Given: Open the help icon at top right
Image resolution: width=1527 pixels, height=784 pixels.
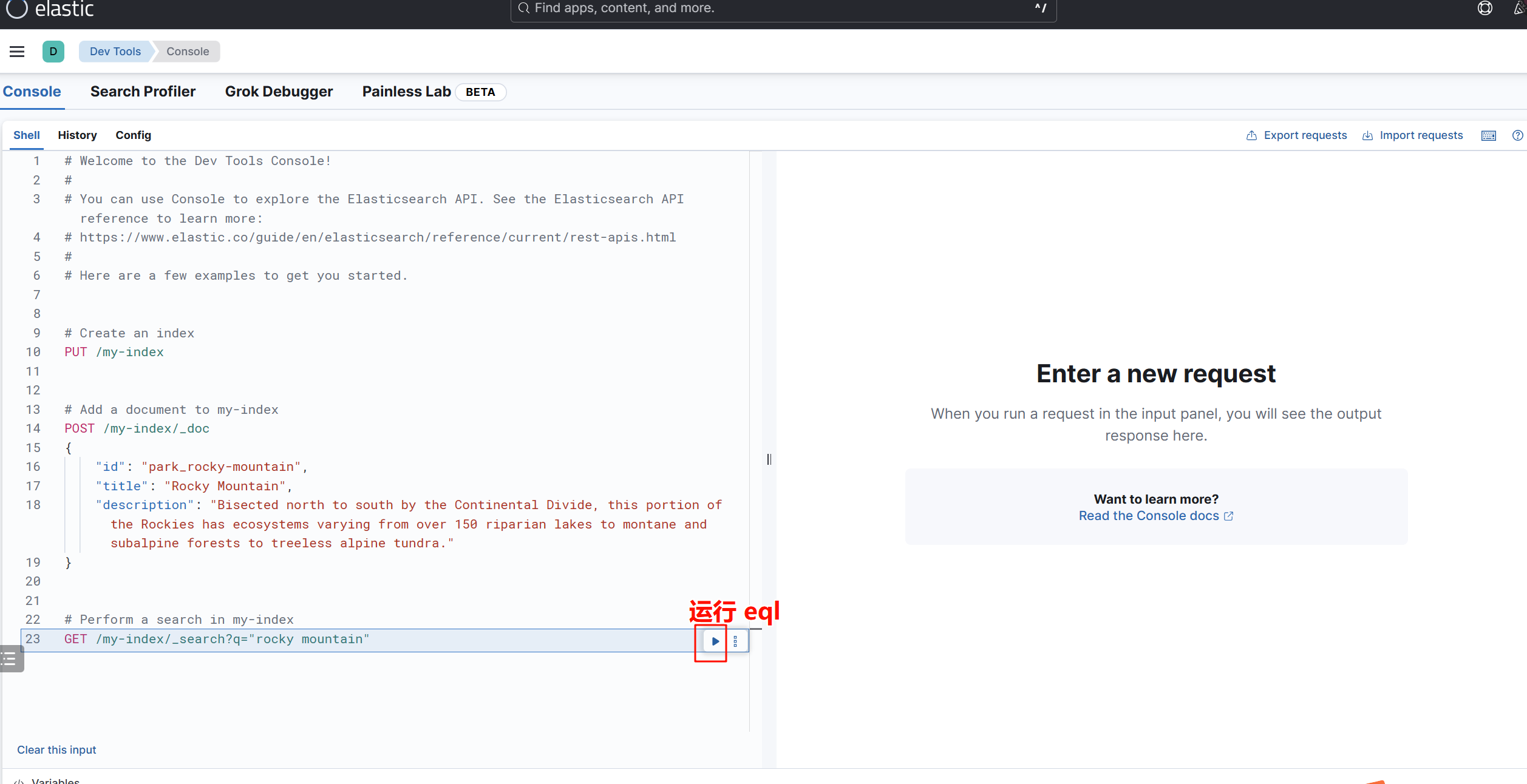Looking at the screenshot, I should click(1517, 135).
